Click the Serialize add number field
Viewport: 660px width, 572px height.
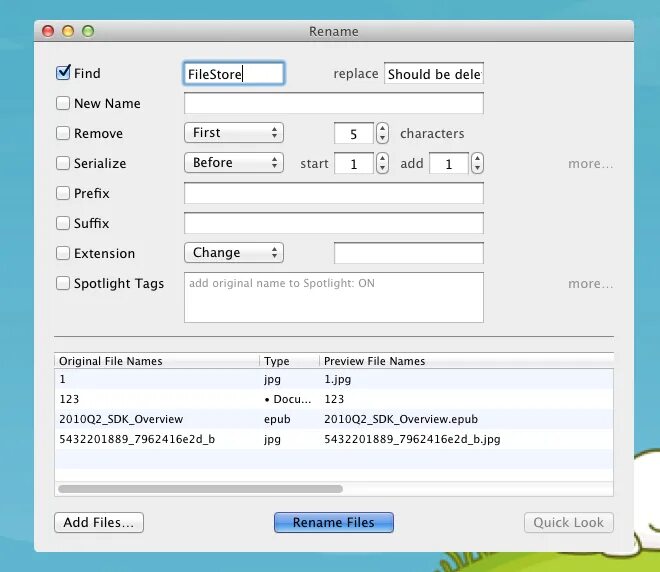449,163
